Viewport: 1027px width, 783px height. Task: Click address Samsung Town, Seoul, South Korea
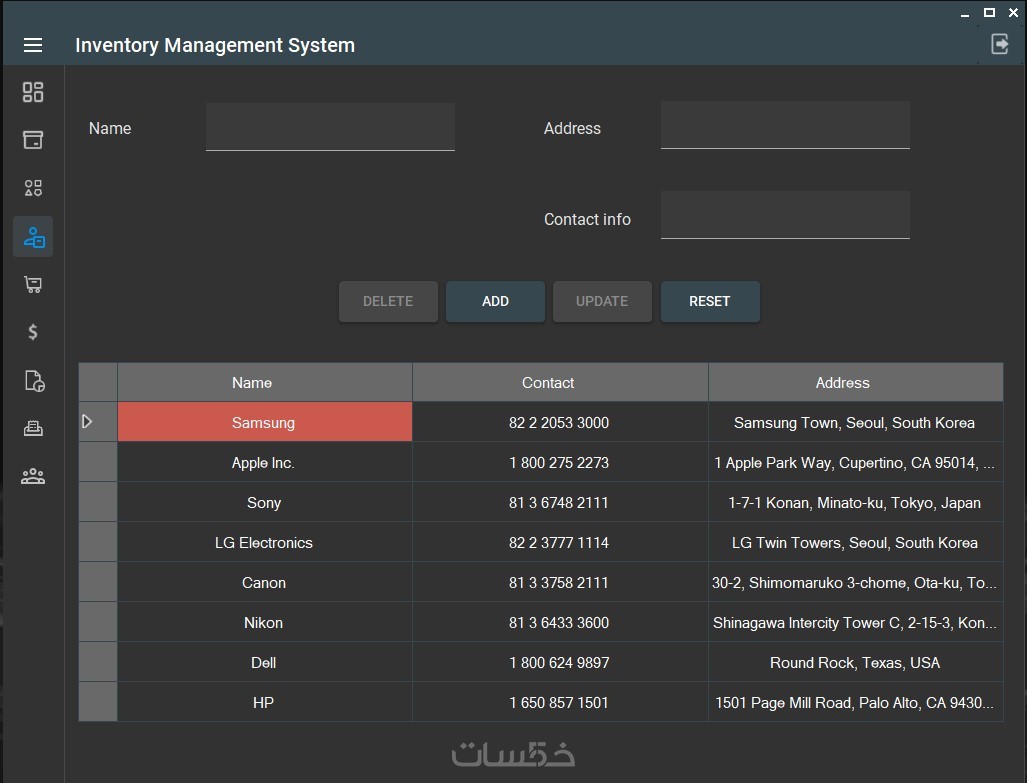coord(856,422)
